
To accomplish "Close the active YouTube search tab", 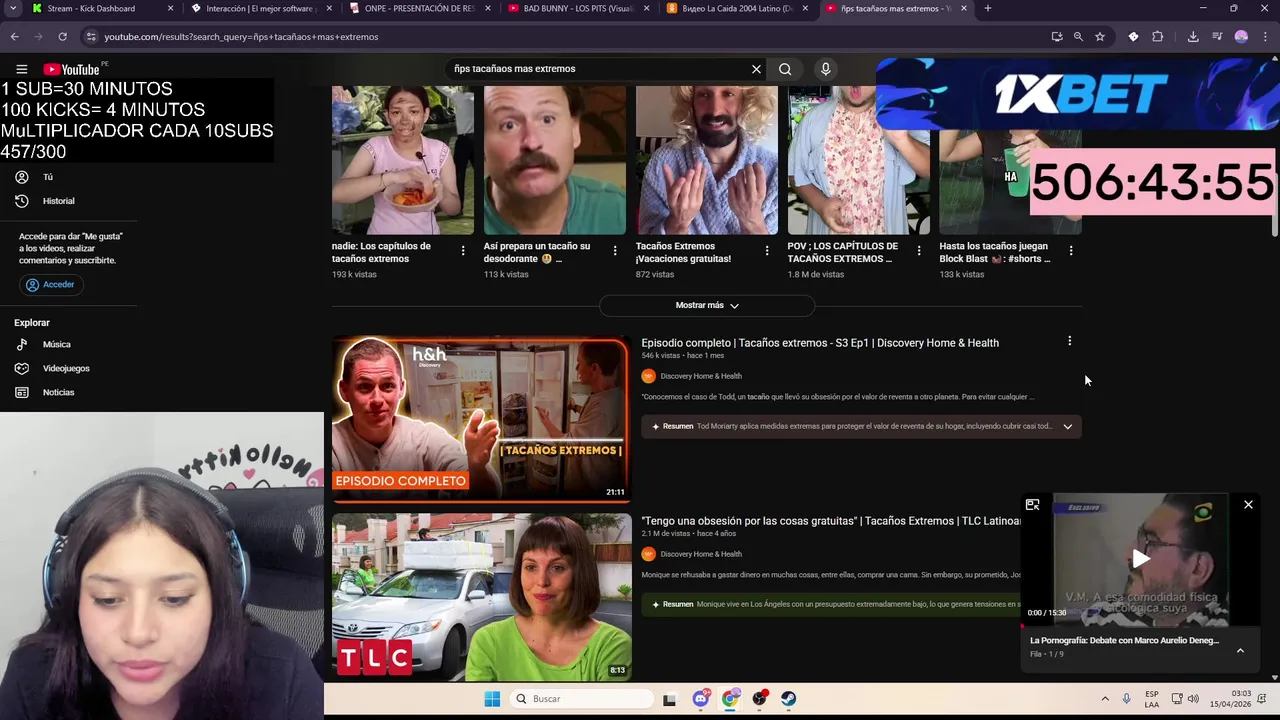I will tap(964, 8).
